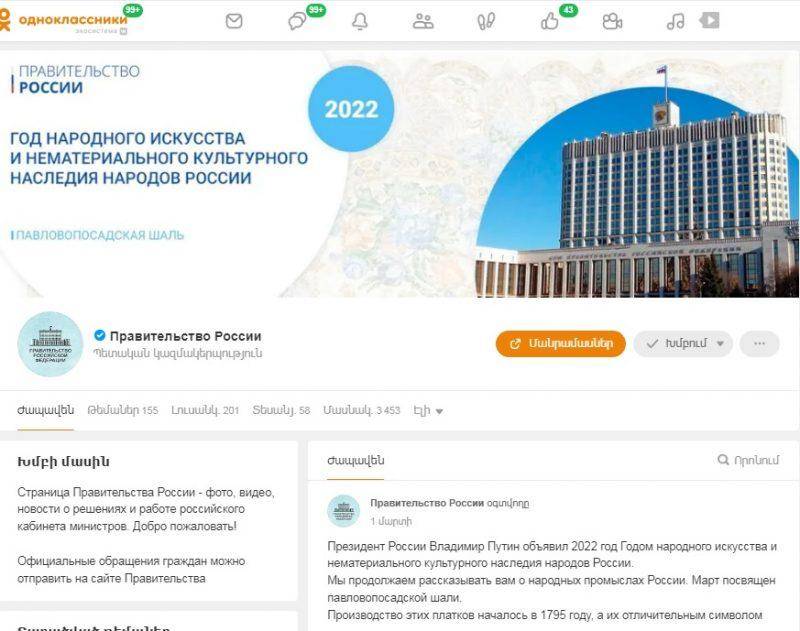Click the Правительство России post author link
The height and width of the screenshot is (631, 800).
coord(427,503)
